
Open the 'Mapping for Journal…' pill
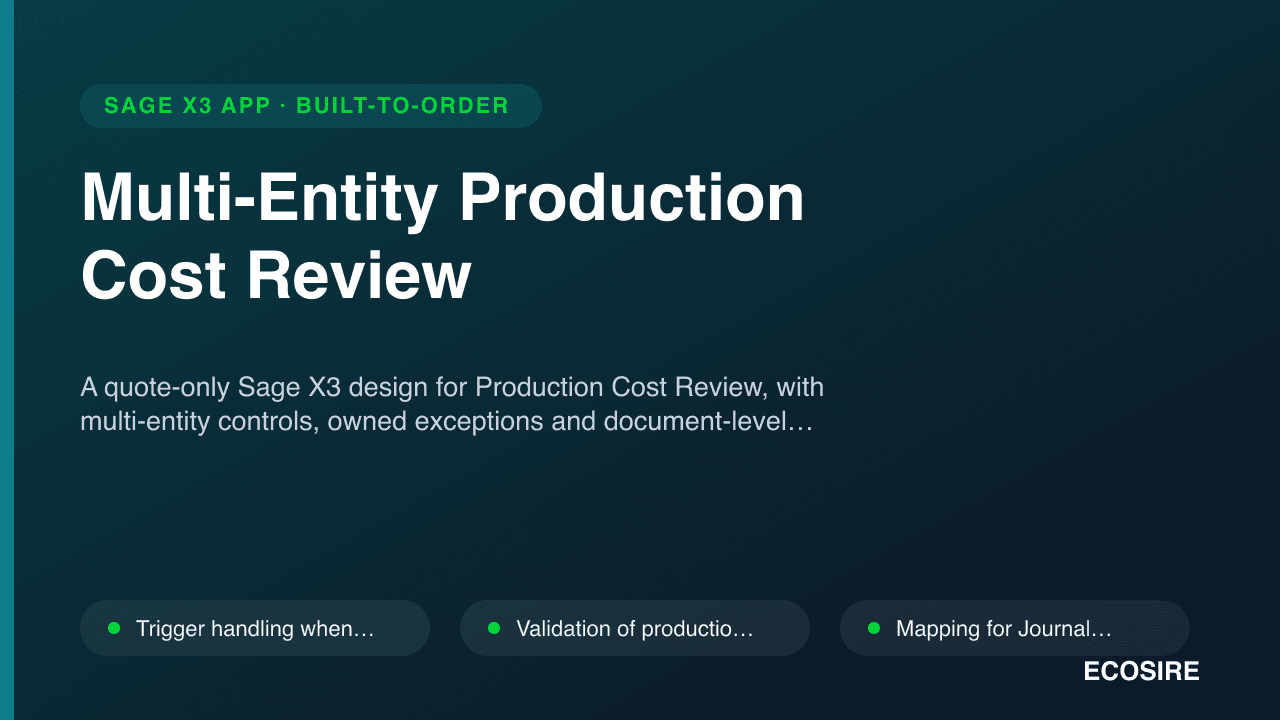(1015, 628)
